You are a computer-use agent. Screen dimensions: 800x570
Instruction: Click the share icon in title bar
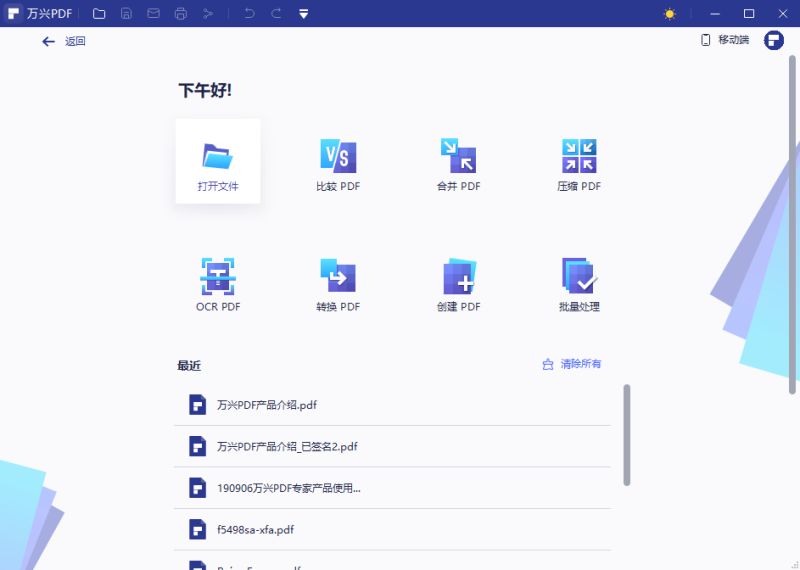208,14
